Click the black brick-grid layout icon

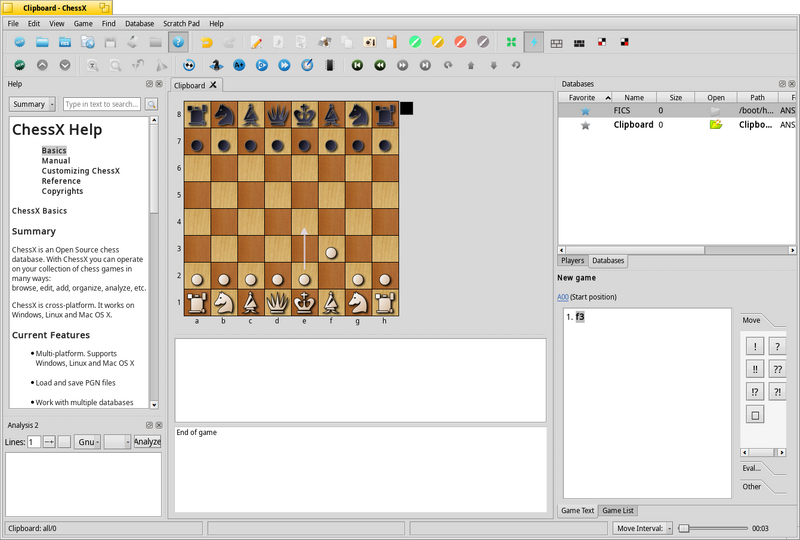pyautogui.click(x=579, y=43)
